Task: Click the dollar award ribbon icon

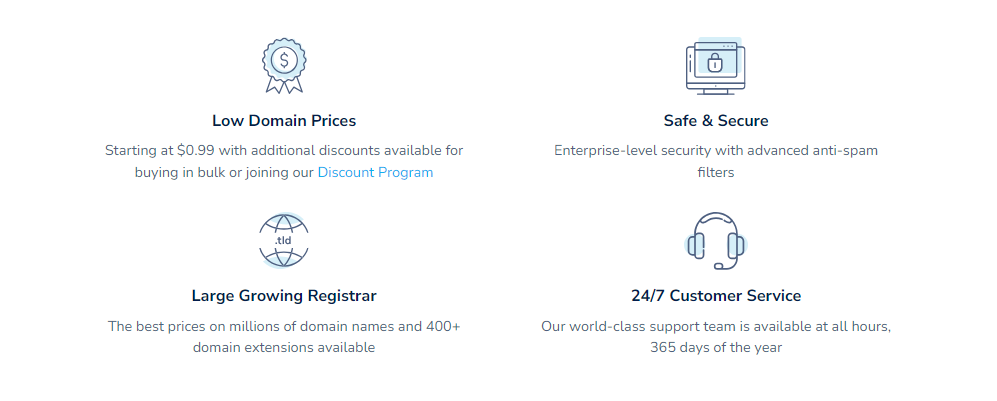Action: coord(284,65)
